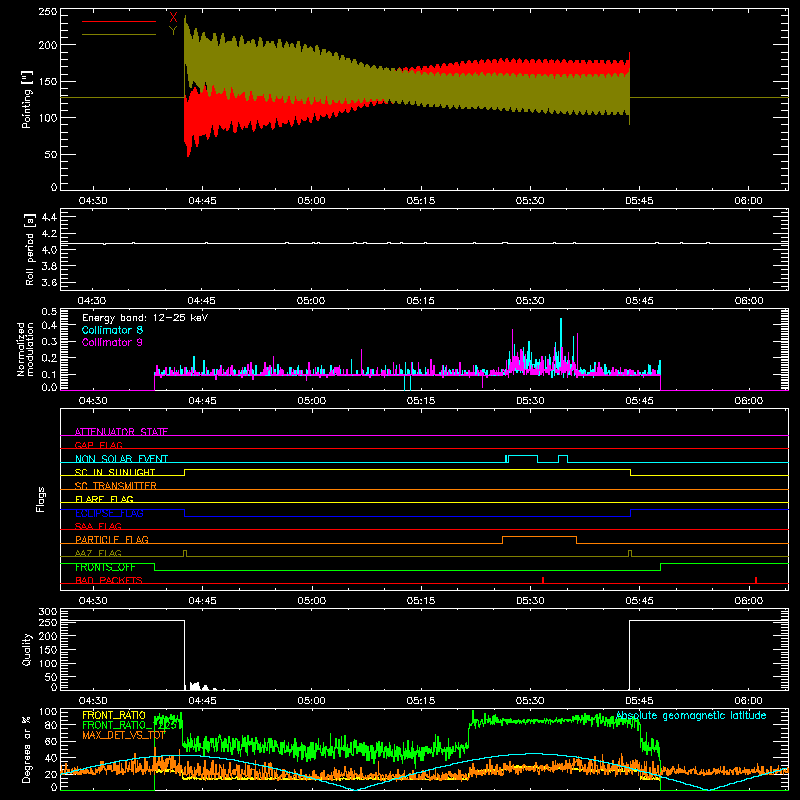This screenshot has width=800, height=800.
Task: Click the 250 tick value on Pointing axis
Action: pyautogui.click(x=47, y=11)
